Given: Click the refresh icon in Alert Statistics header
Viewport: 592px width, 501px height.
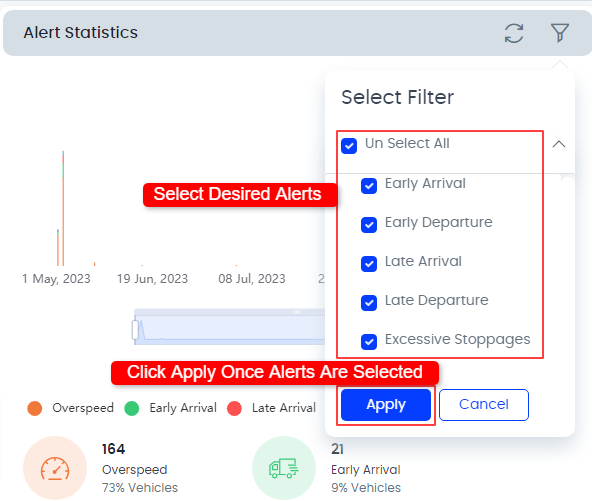Looking at the screenshot, I should (514, 33).
